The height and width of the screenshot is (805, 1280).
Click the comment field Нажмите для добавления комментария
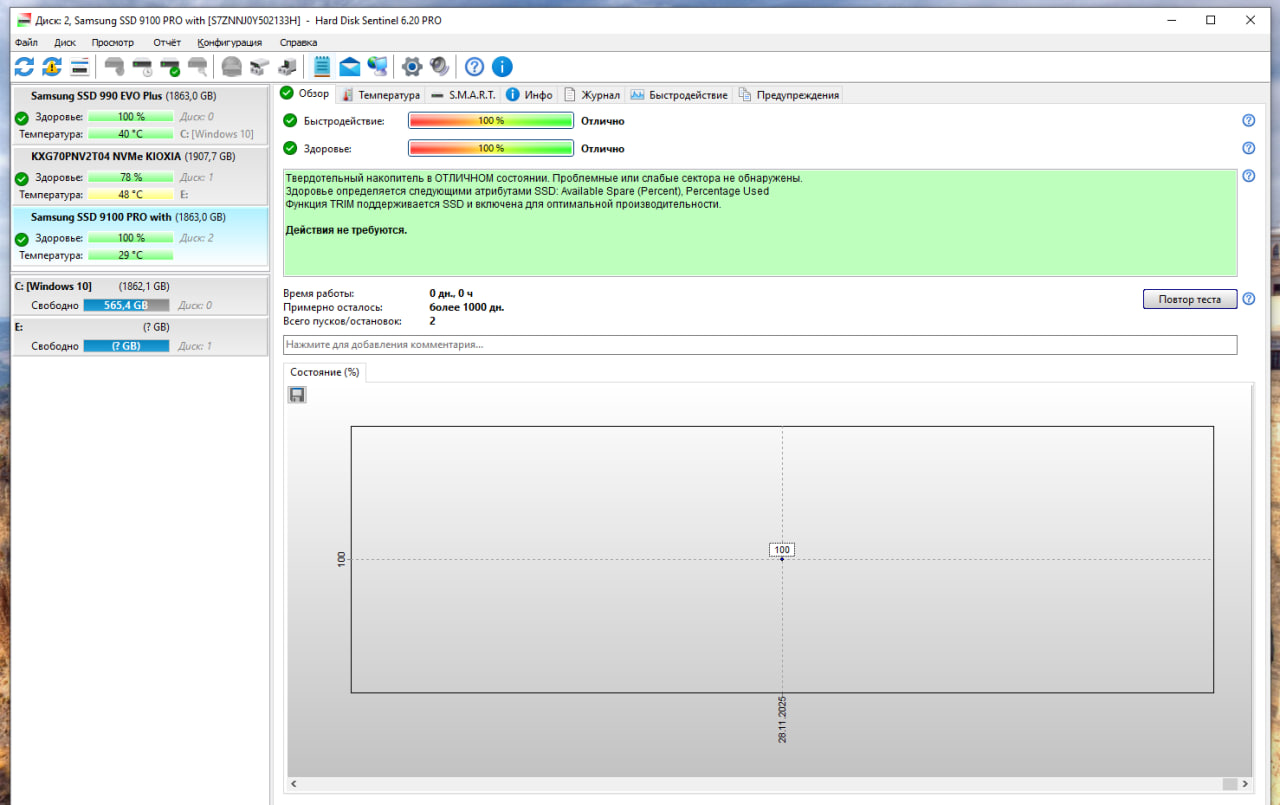(x=760, y=344)
